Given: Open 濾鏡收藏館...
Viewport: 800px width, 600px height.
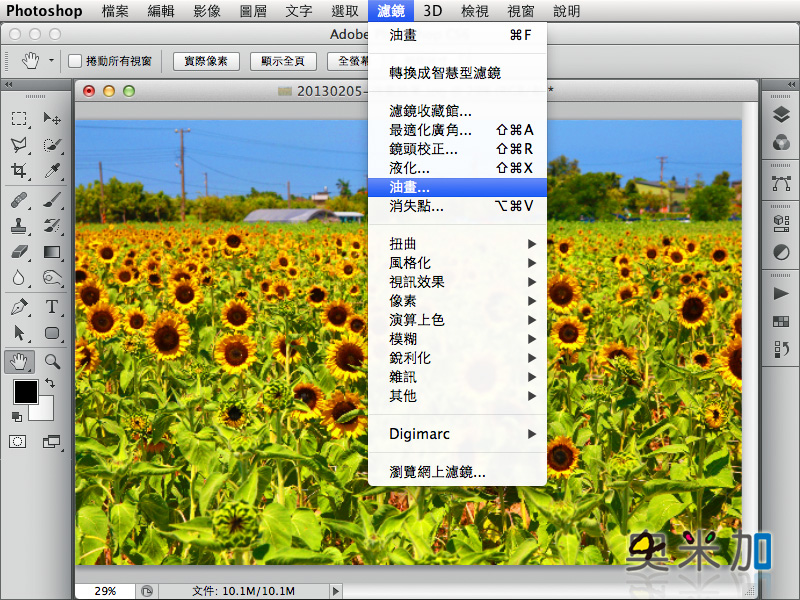Looking at the screenshot, I should (457, 111).
